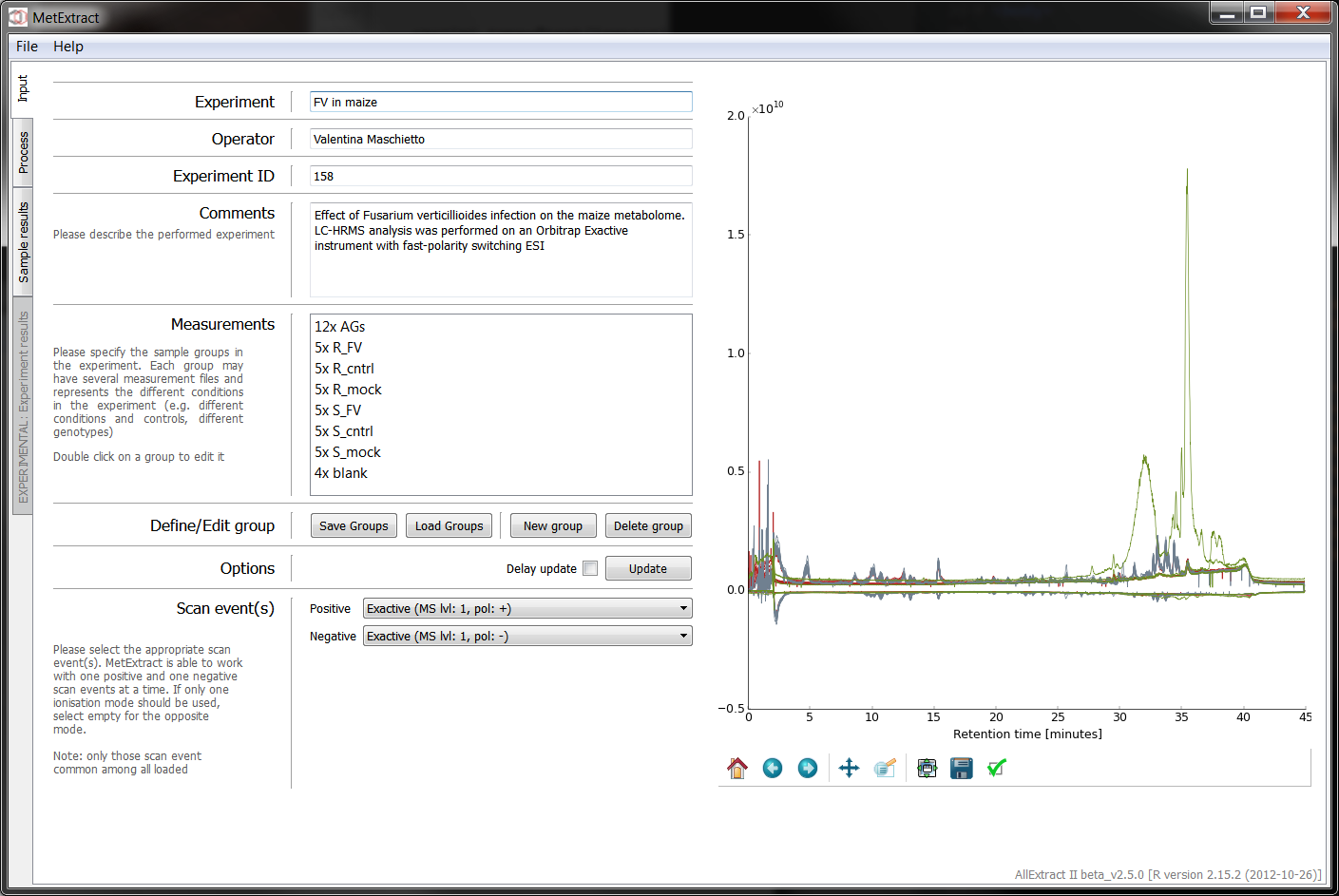Open the Negative scan event dropdown
Screen dimensions: 1339x896
[527, 636]
